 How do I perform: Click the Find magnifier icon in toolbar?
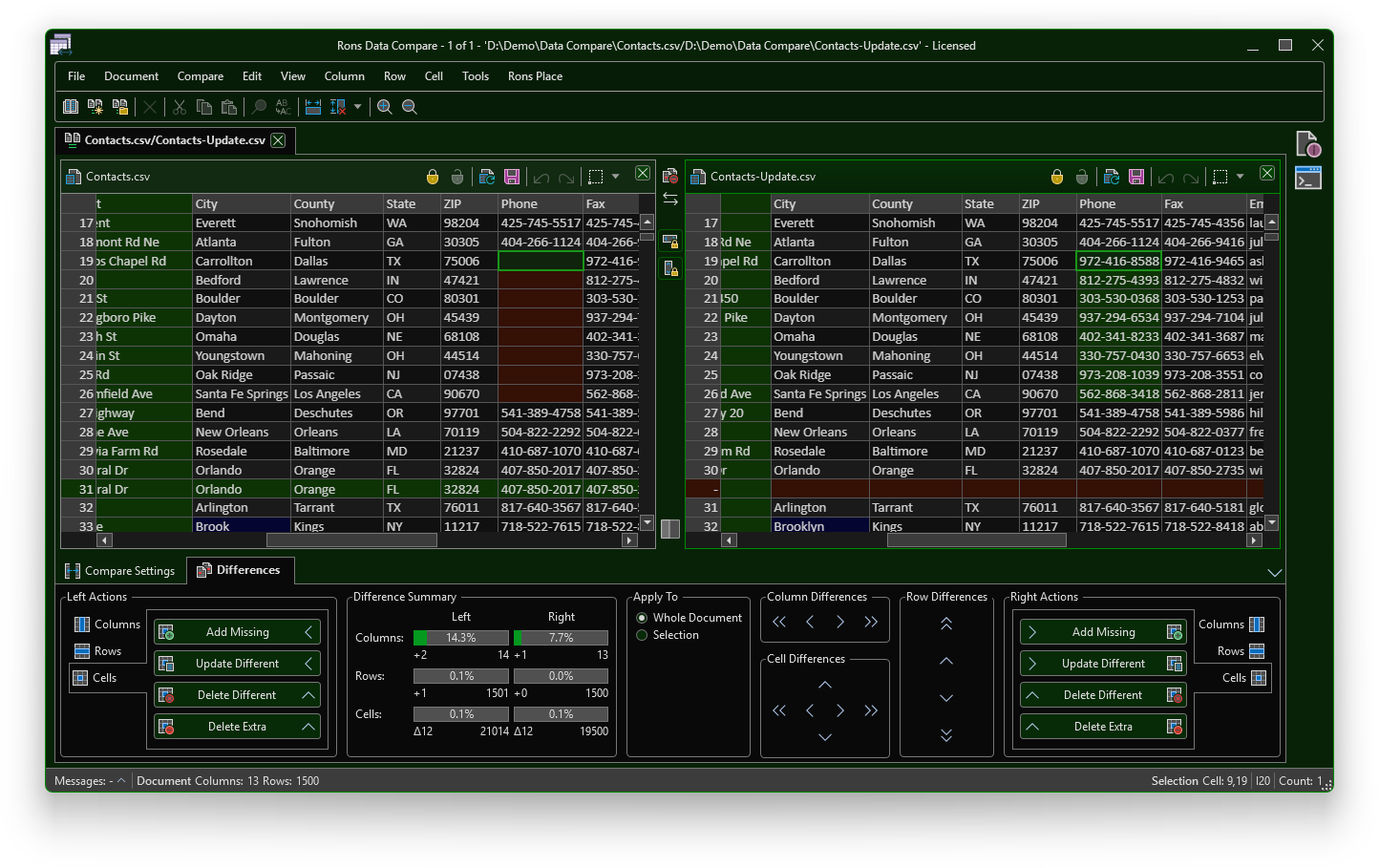[259, 107]
